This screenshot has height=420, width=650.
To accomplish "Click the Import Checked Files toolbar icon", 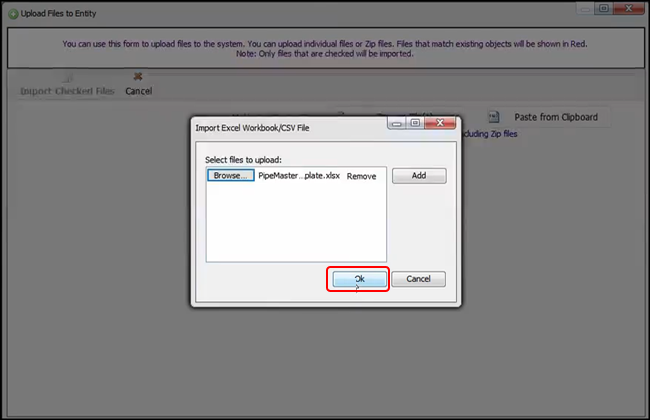I will click(x=67, y=76).
